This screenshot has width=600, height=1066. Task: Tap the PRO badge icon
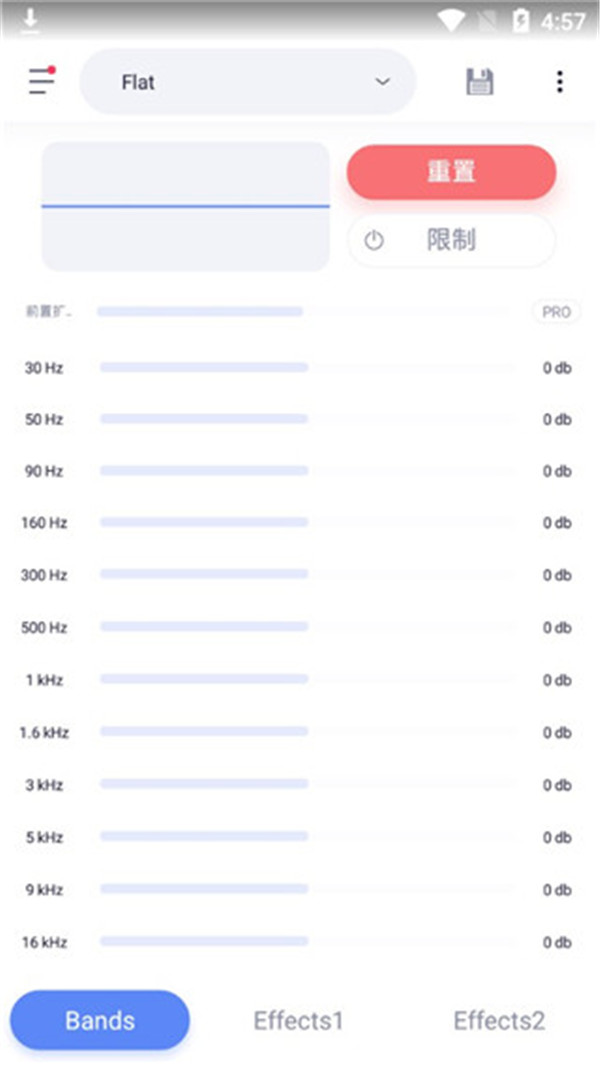556,312
